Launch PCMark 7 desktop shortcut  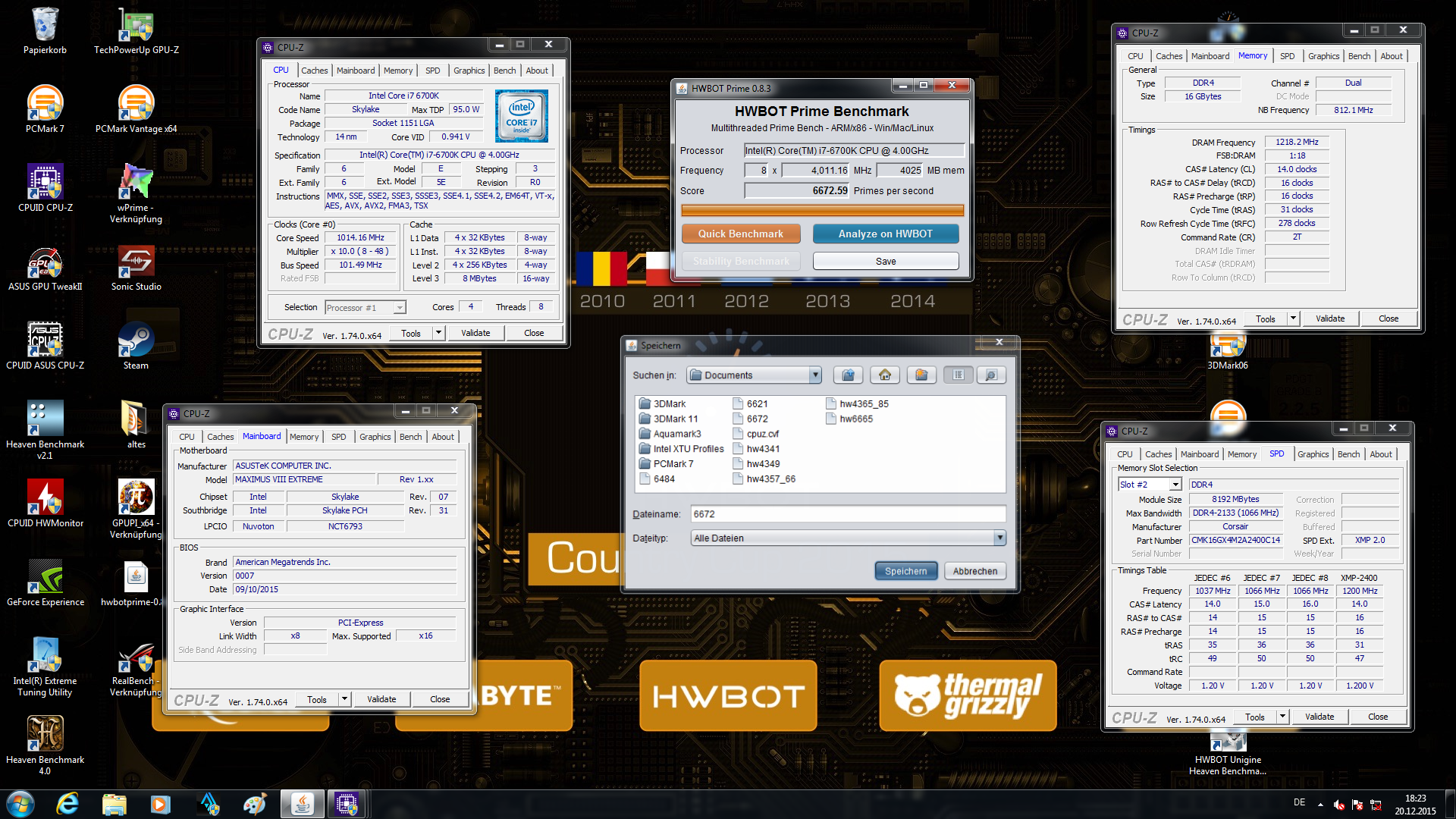click(45, 109)
